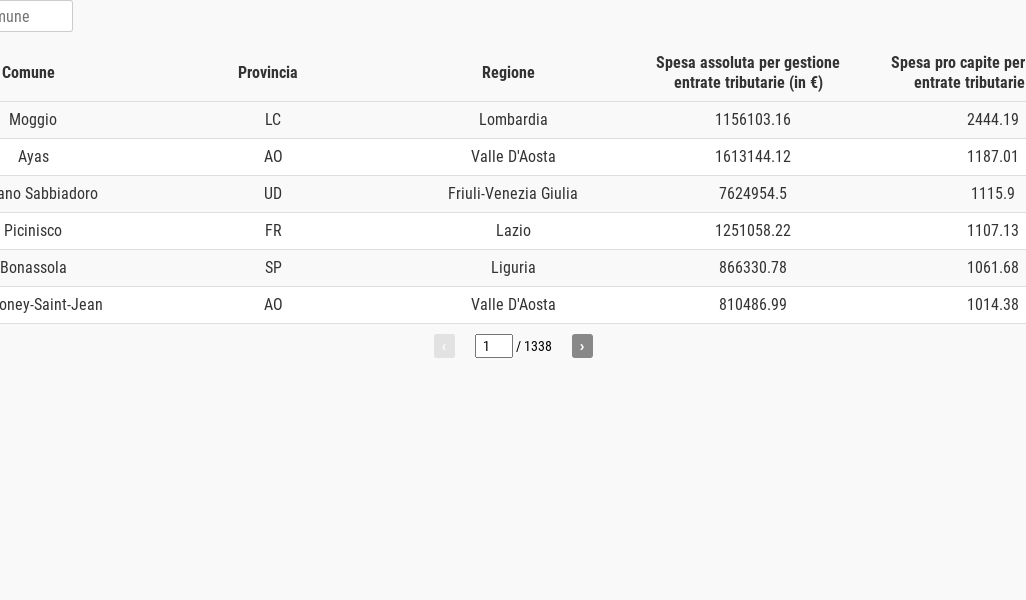Click the Picinisco comune cell
This screenshot has height=600, width=1026.
pyautogui.click(x=33, y=230)
